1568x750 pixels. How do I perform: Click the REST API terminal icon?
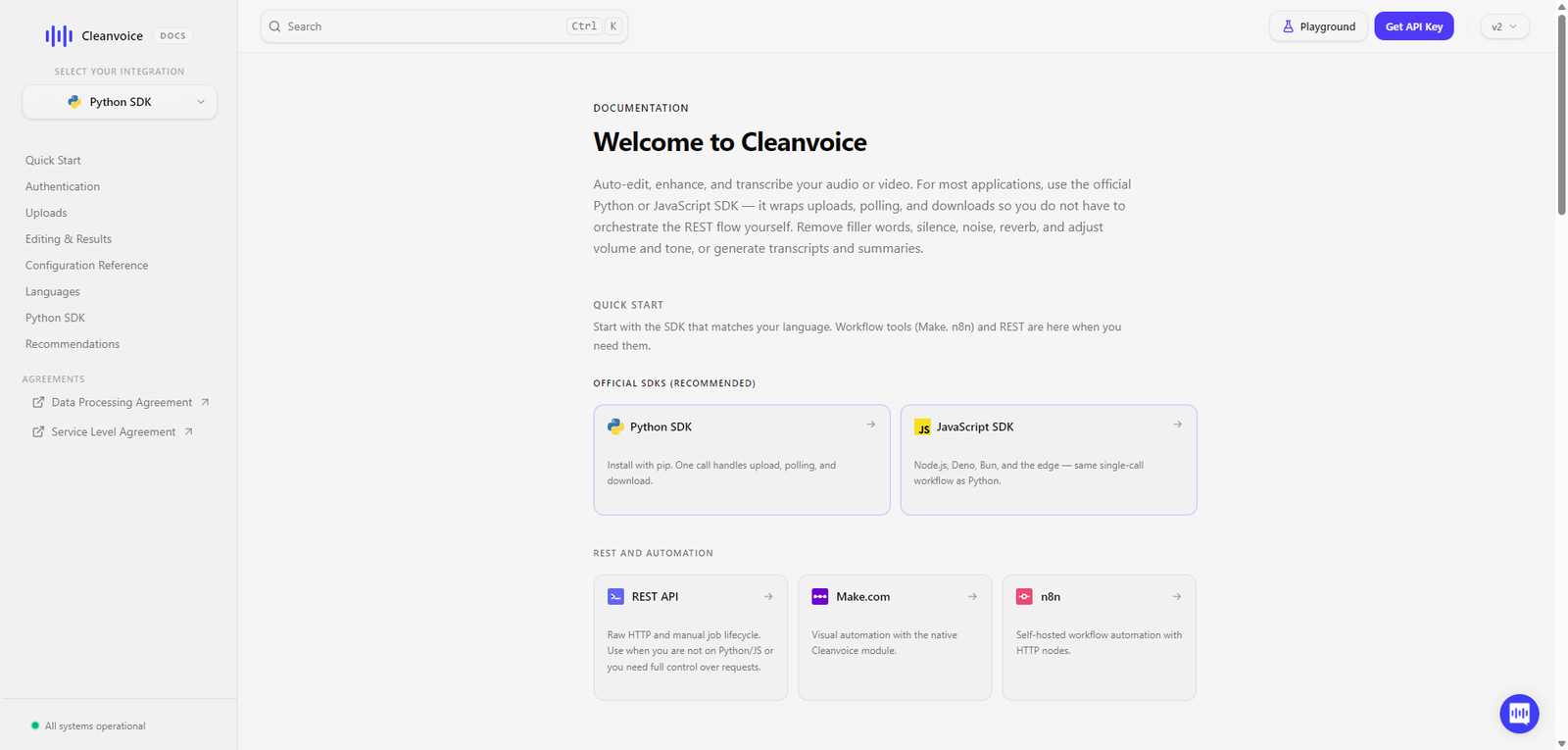pos(615,596)
